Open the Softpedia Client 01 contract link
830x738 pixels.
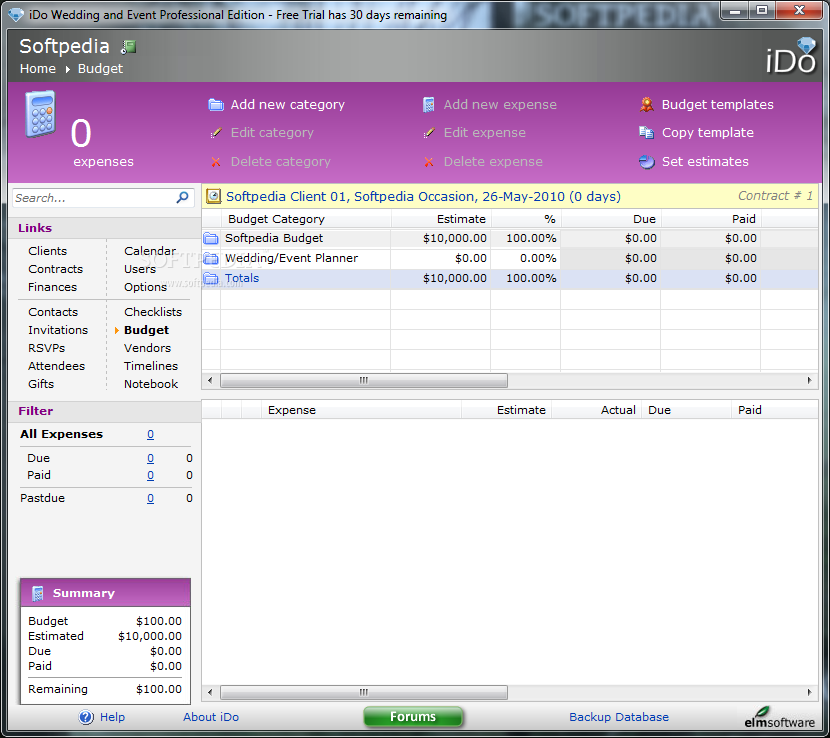point(423,196)
